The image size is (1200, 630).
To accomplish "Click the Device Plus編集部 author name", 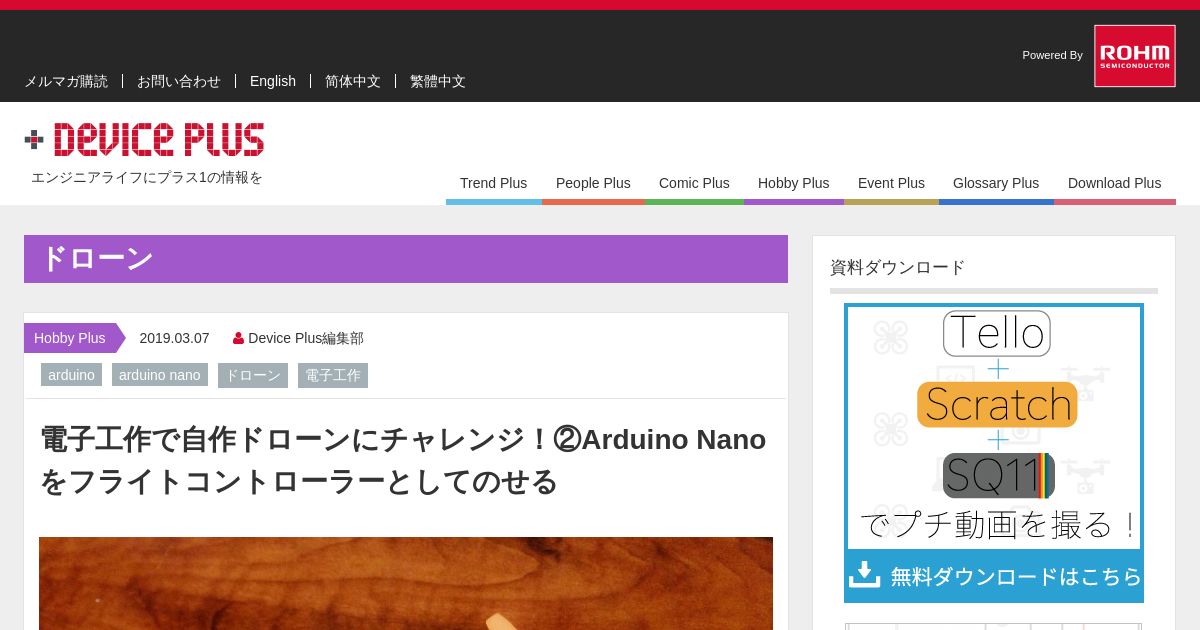I will point(306,338).
